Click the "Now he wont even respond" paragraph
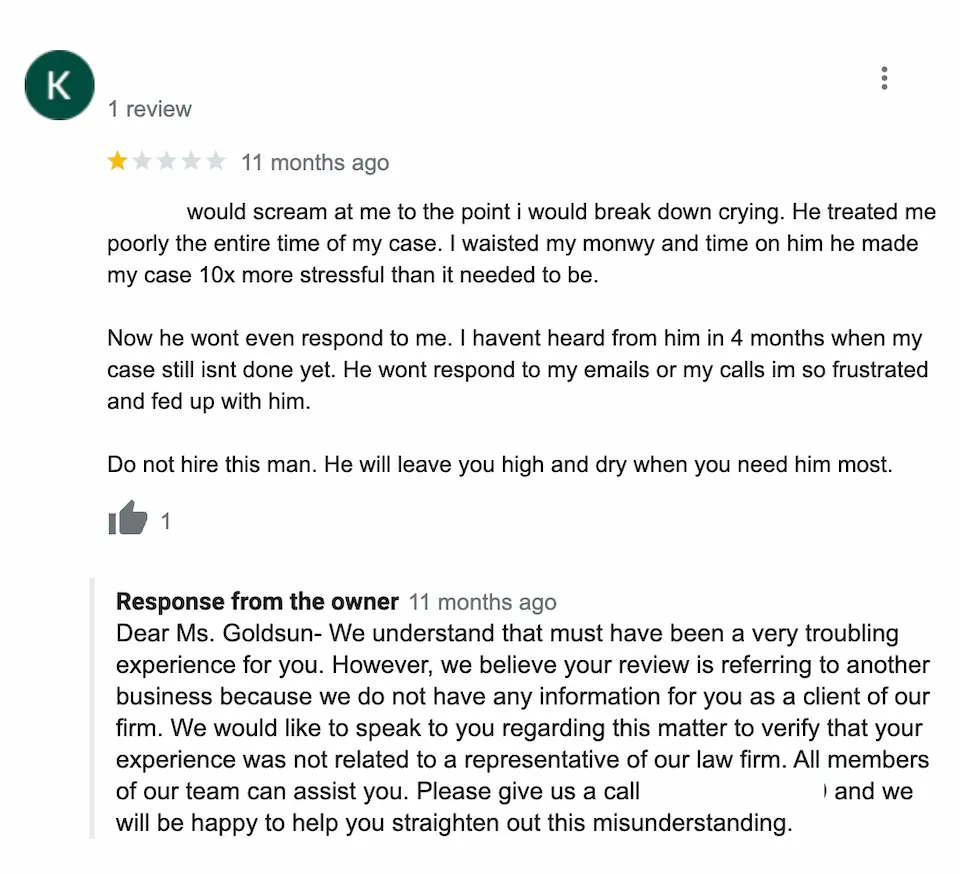 515,370
